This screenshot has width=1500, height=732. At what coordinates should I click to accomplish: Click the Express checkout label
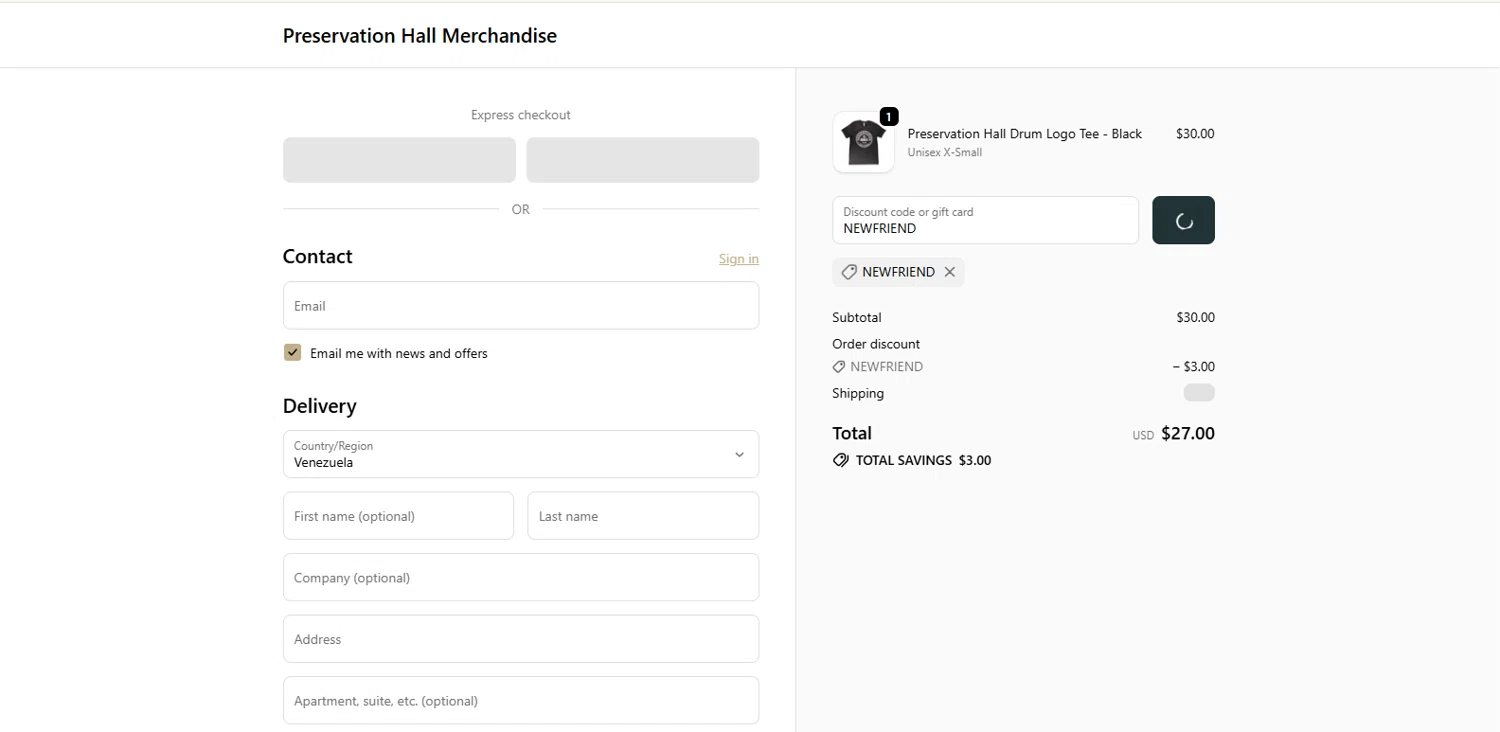point(521,115)
